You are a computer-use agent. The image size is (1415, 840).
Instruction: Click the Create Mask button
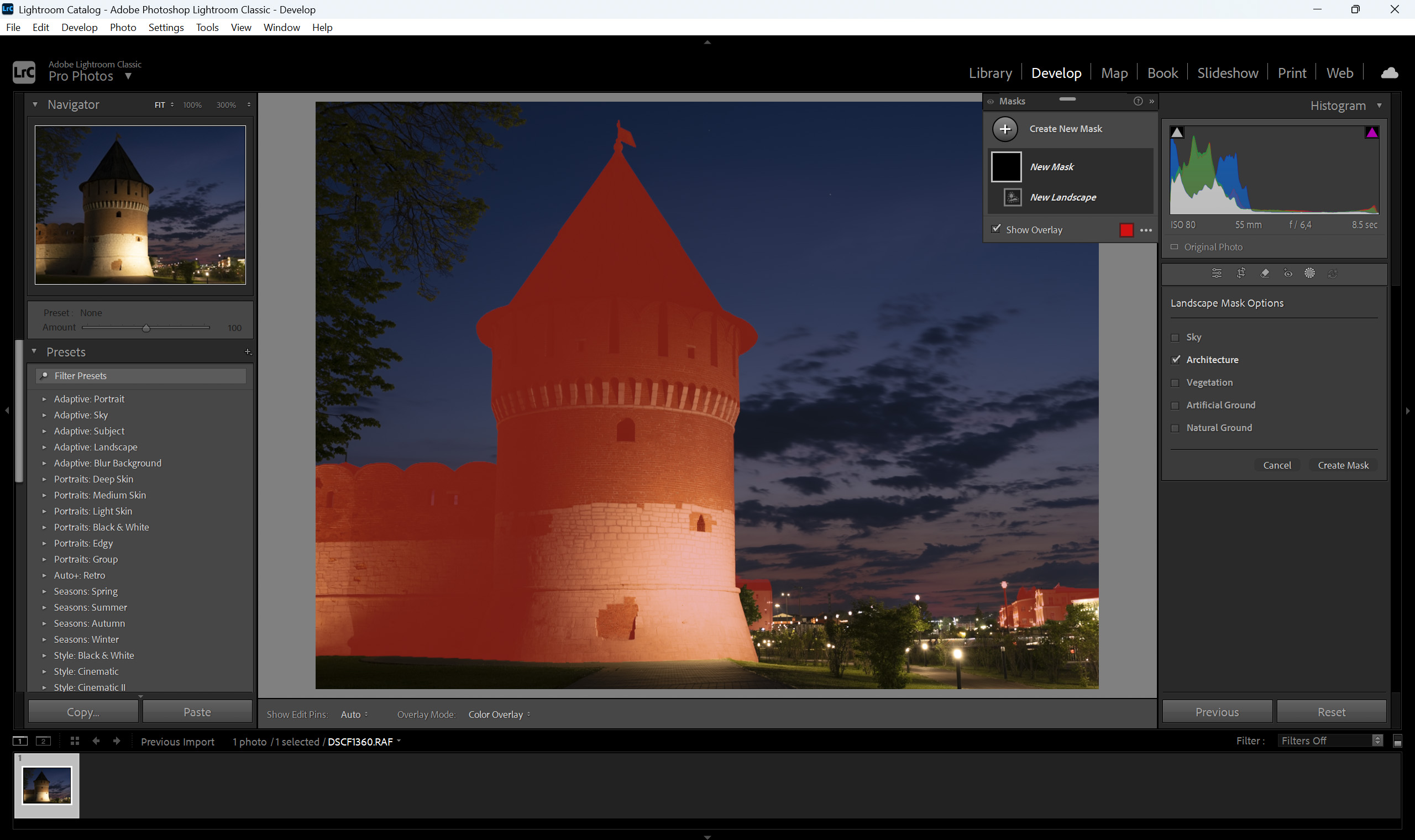tap(1343, 465)
